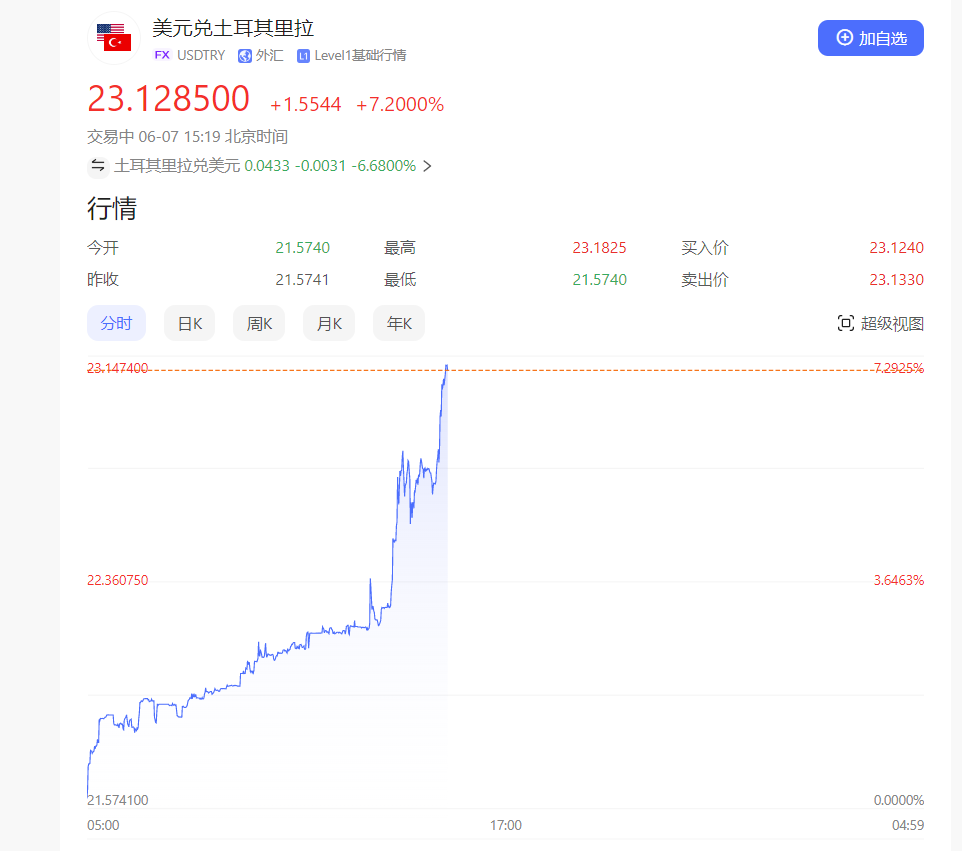Click the USDTRY flag logo icon

pos(114,38)
